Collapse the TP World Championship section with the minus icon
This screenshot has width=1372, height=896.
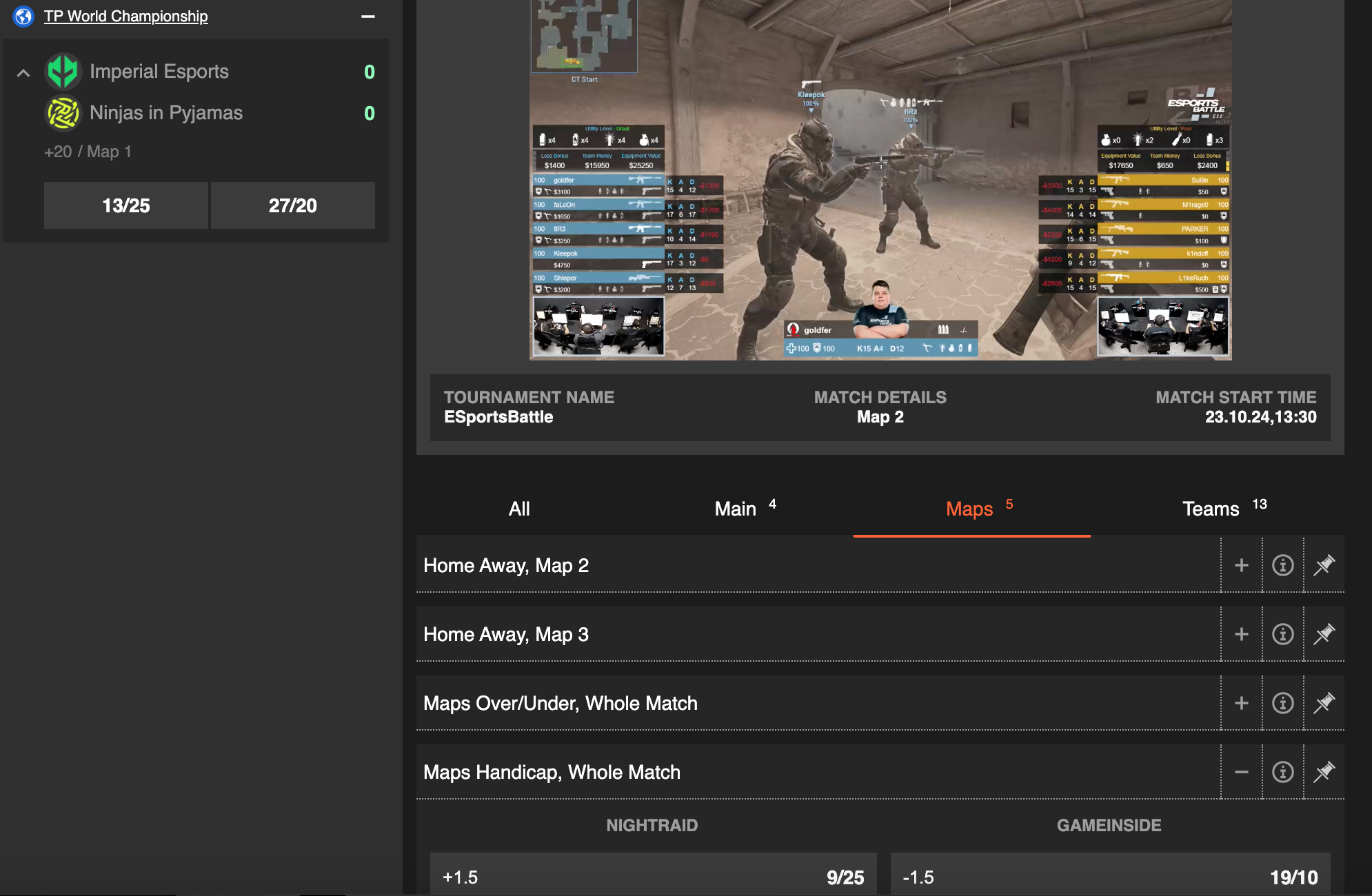(x=368, y=16)
